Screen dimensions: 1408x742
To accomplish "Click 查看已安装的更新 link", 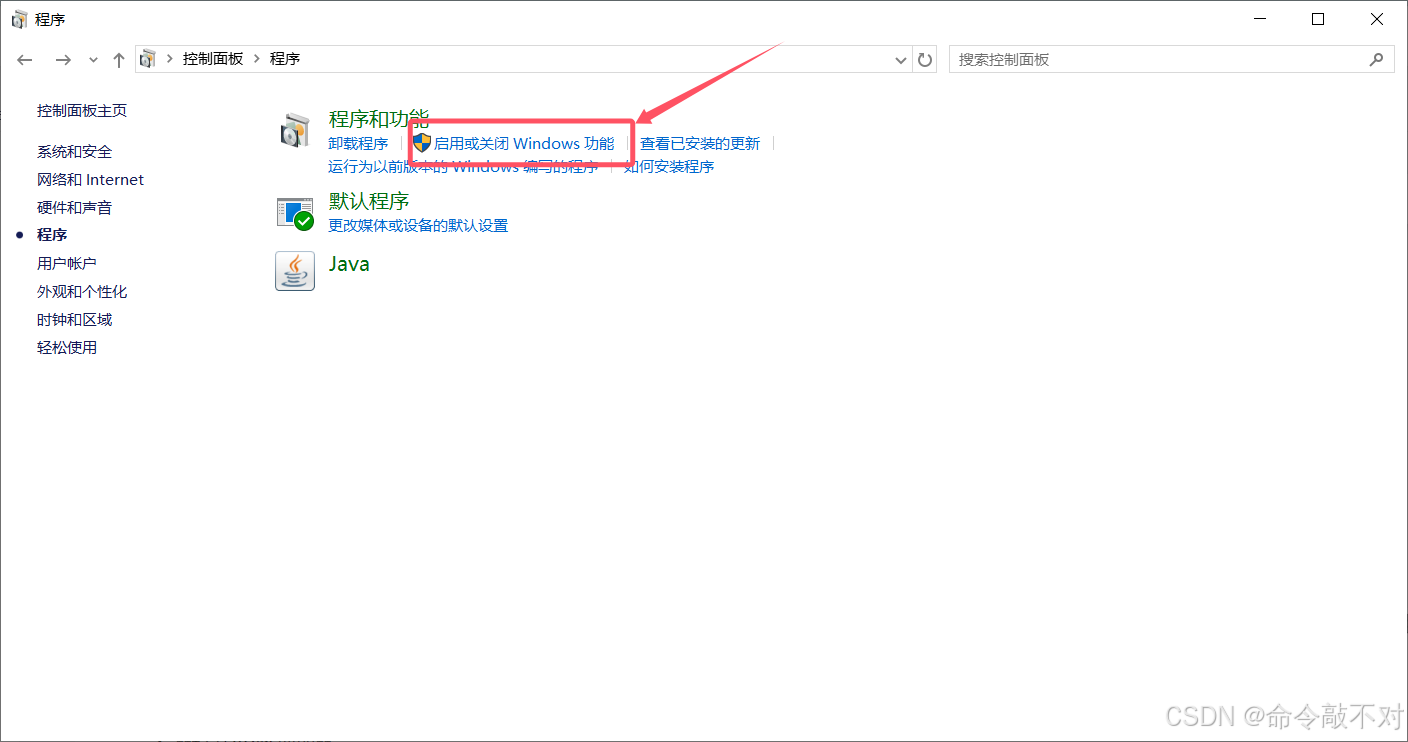I will pyautogui.click(x=700, y=144).
